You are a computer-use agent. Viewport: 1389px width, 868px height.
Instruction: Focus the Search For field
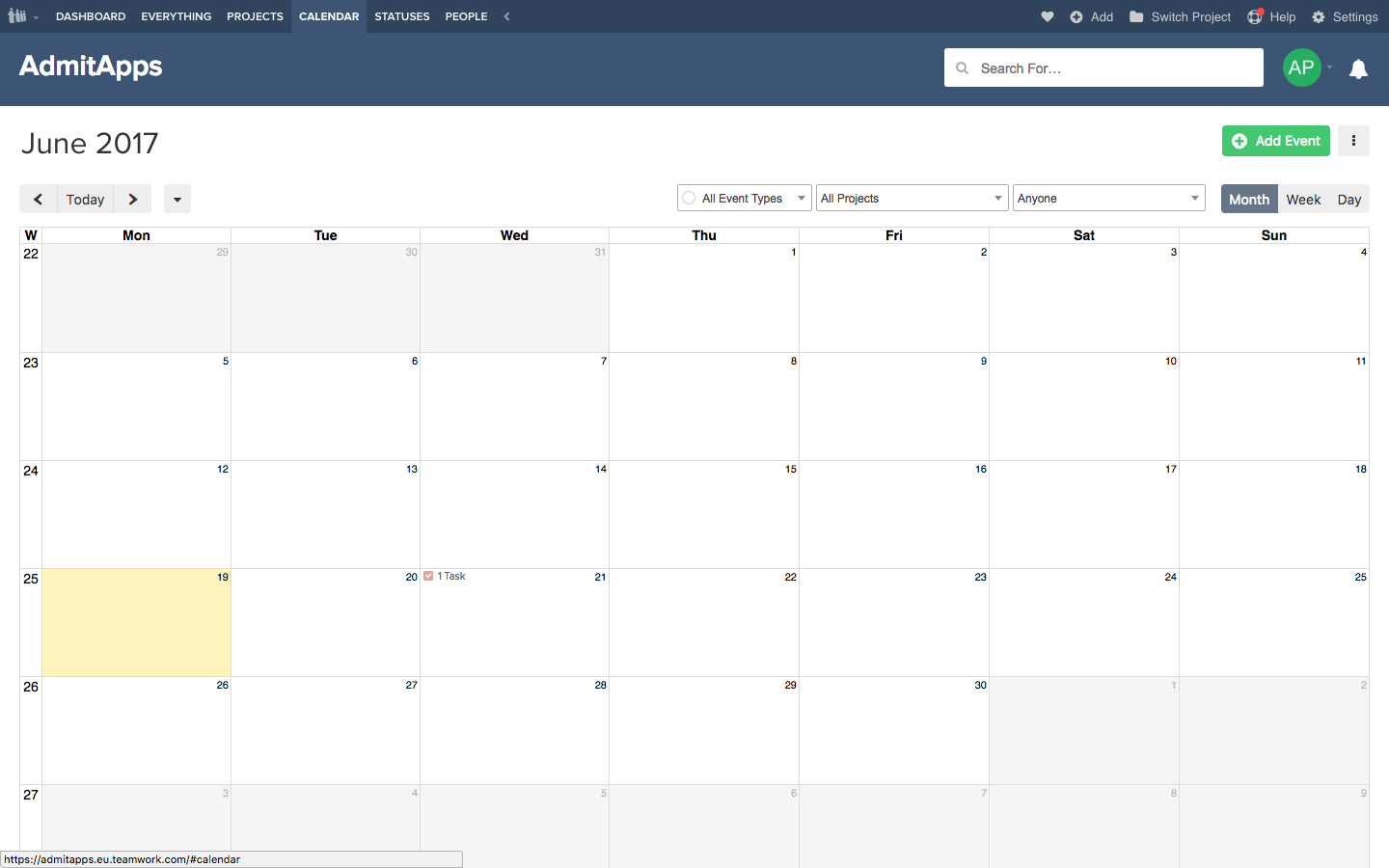[x=1103, y=68]
